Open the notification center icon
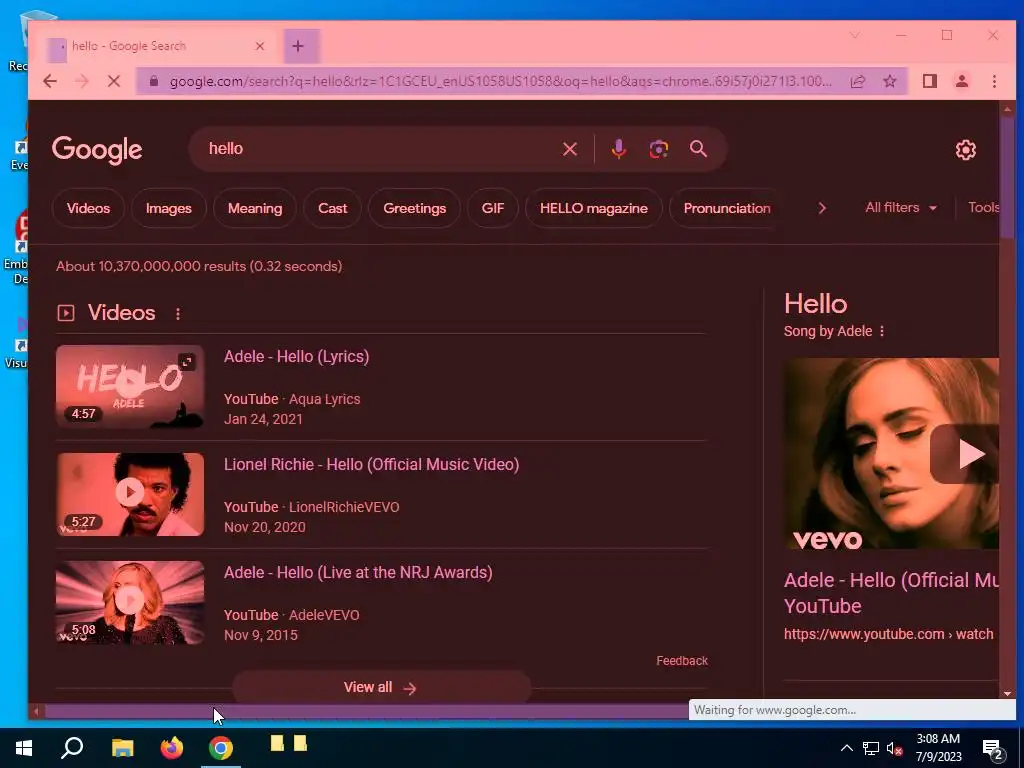1024x768 pixels. tap(993, 748)
